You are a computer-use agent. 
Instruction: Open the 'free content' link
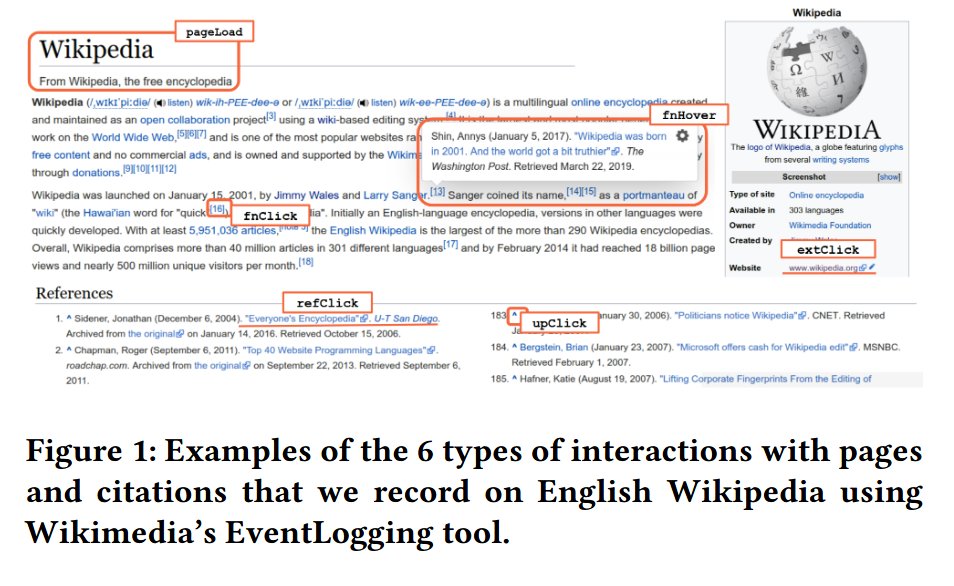60,155
